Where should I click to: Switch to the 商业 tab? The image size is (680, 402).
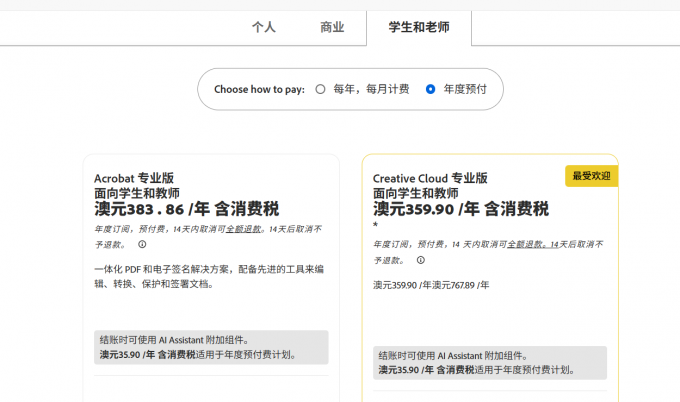tap(332, 27)
